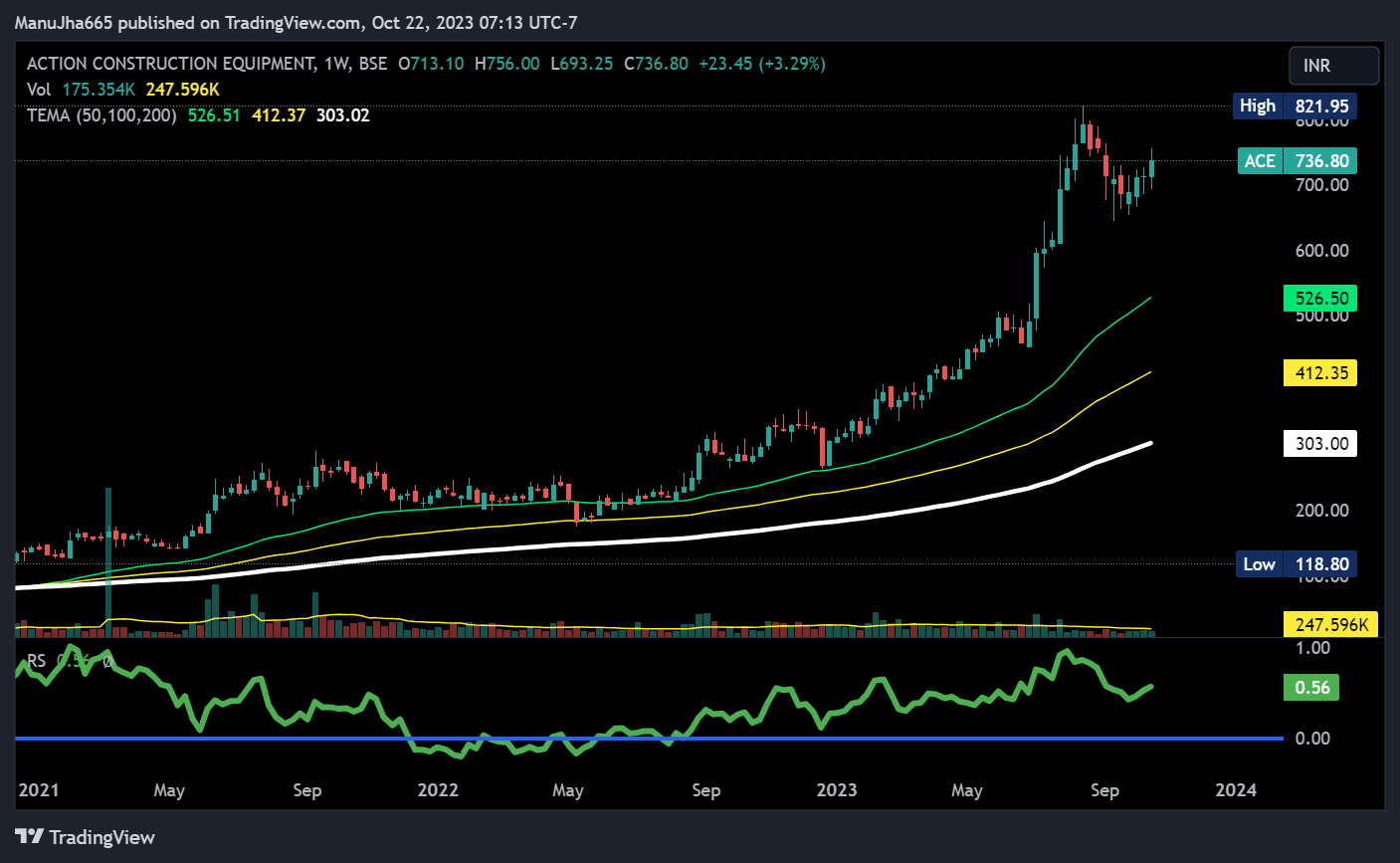
Task: Click the 600.00 price axis label
Action: [x=1321, y=251]
